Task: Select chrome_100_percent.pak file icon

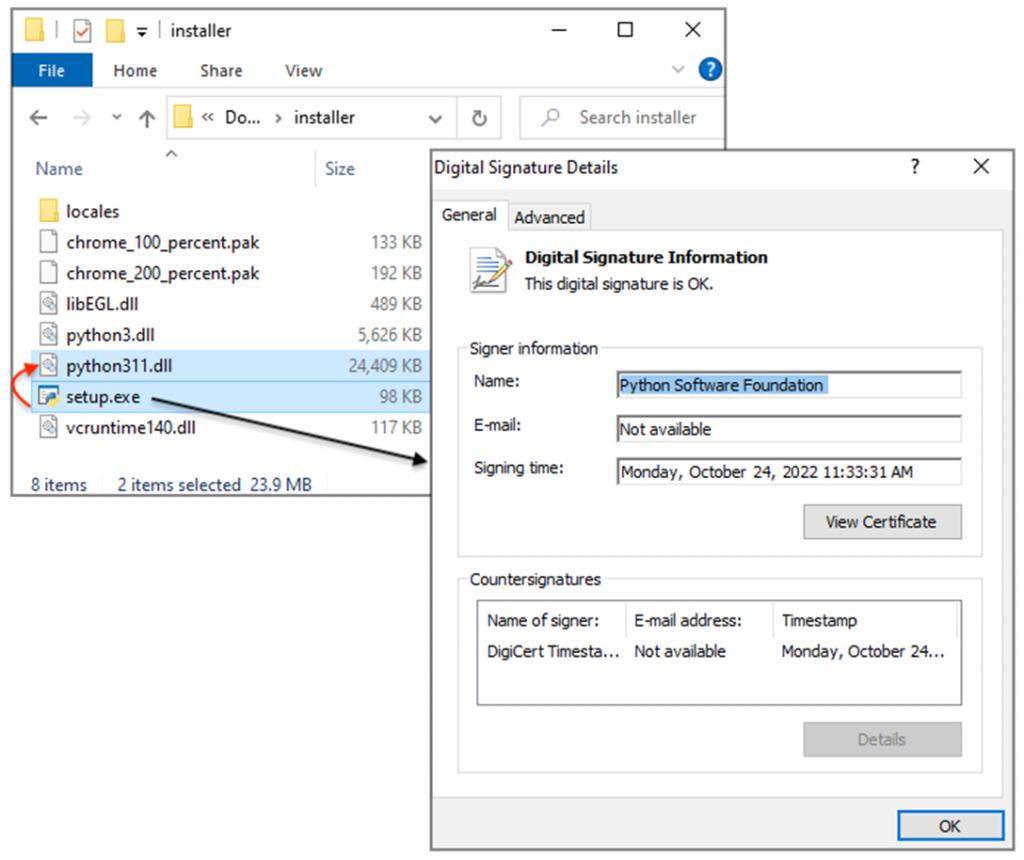Action: (48, 242)
